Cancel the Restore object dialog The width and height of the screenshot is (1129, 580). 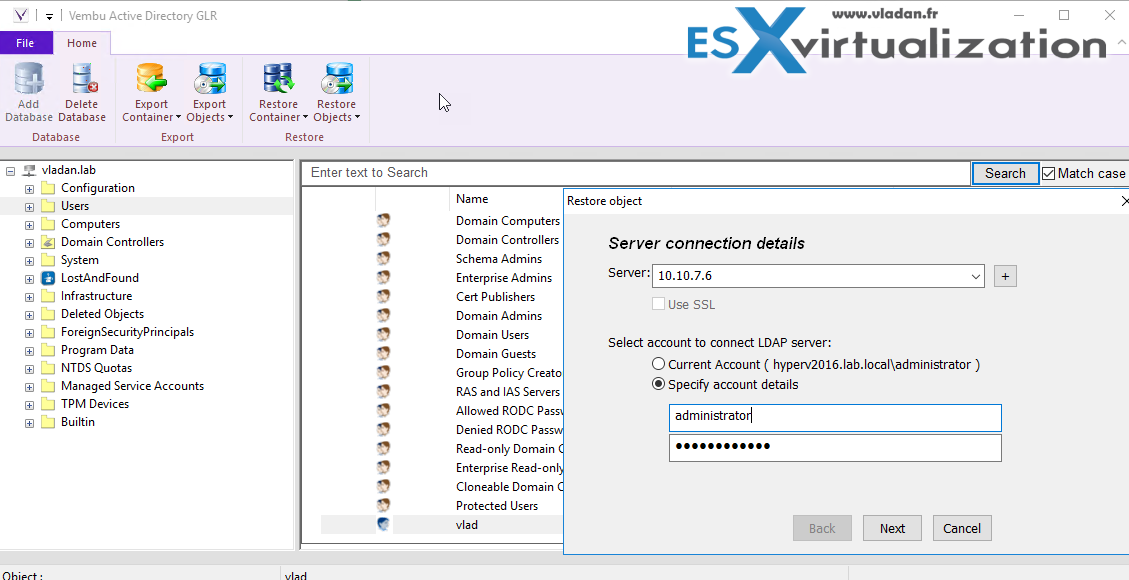962,528
